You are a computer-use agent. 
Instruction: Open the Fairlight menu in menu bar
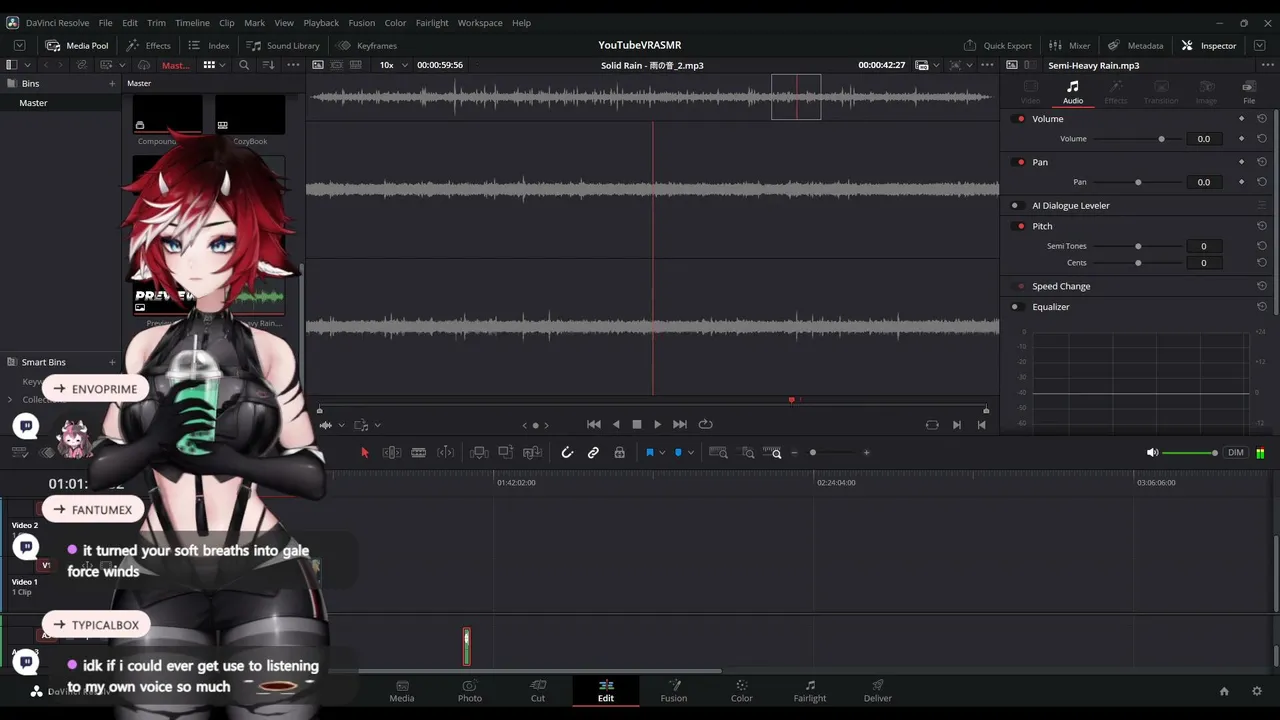432,23
